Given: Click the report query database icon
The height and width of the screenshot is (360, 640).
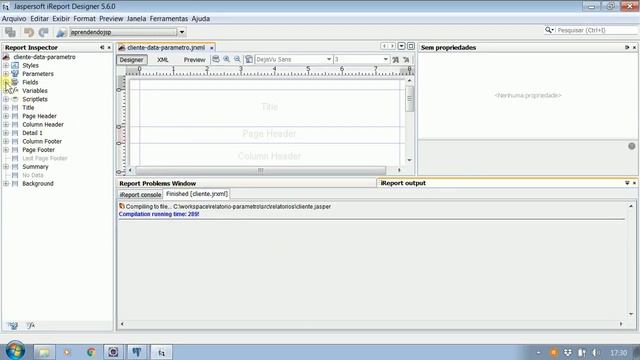Looking at the screenshot, I should pyautogui.click(x=216, y=59).
